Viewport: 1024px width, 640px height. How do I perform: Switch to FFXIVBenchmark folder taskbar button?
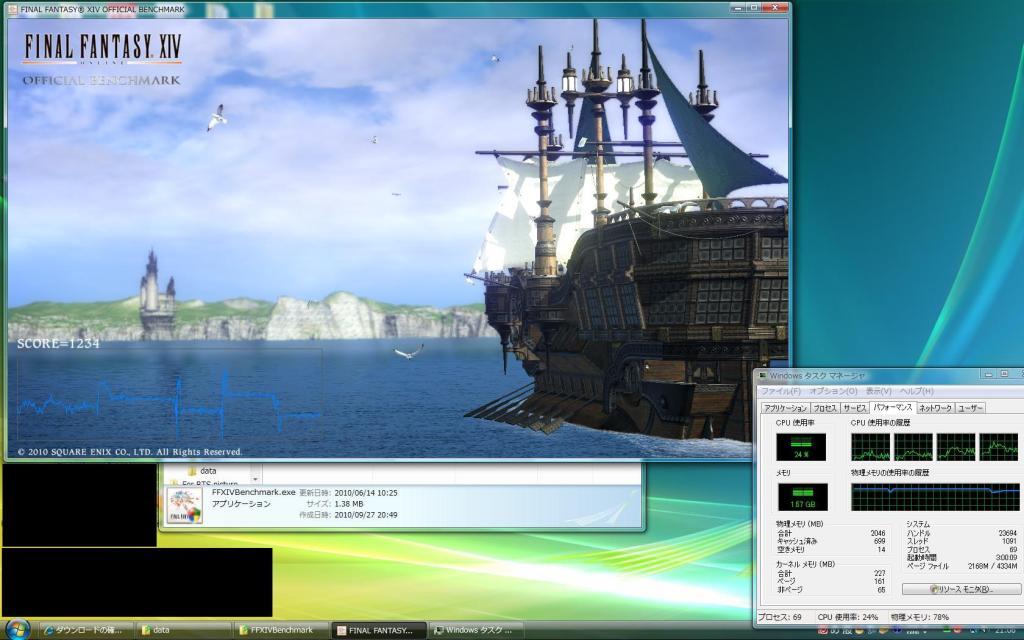click(280, 630)
